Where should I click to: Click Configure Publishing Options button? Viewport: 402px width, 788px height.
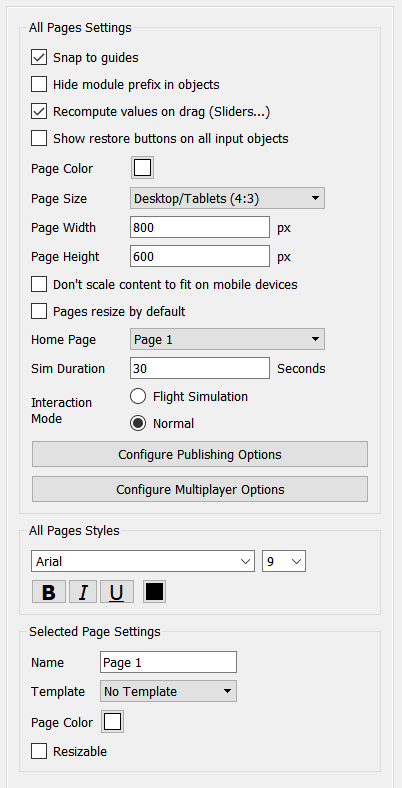tap(200, 454)
